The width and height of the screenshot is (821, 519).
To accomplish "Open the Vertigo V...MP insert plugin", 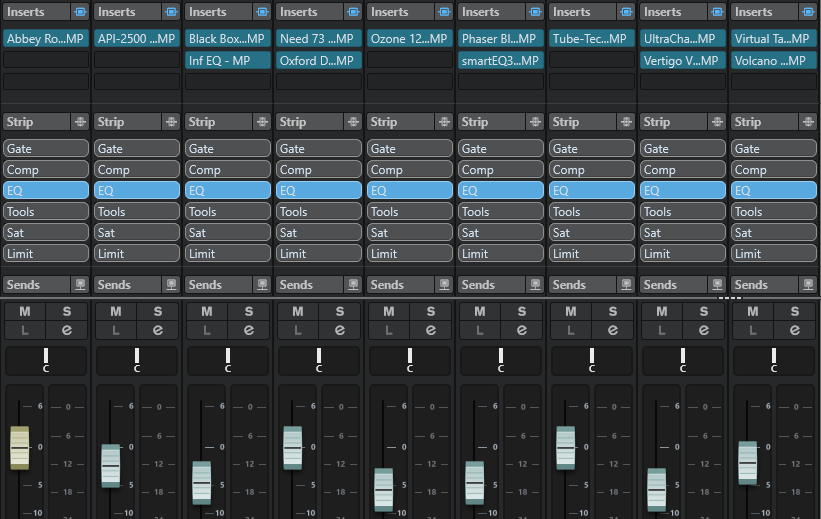I will point(683,60).
